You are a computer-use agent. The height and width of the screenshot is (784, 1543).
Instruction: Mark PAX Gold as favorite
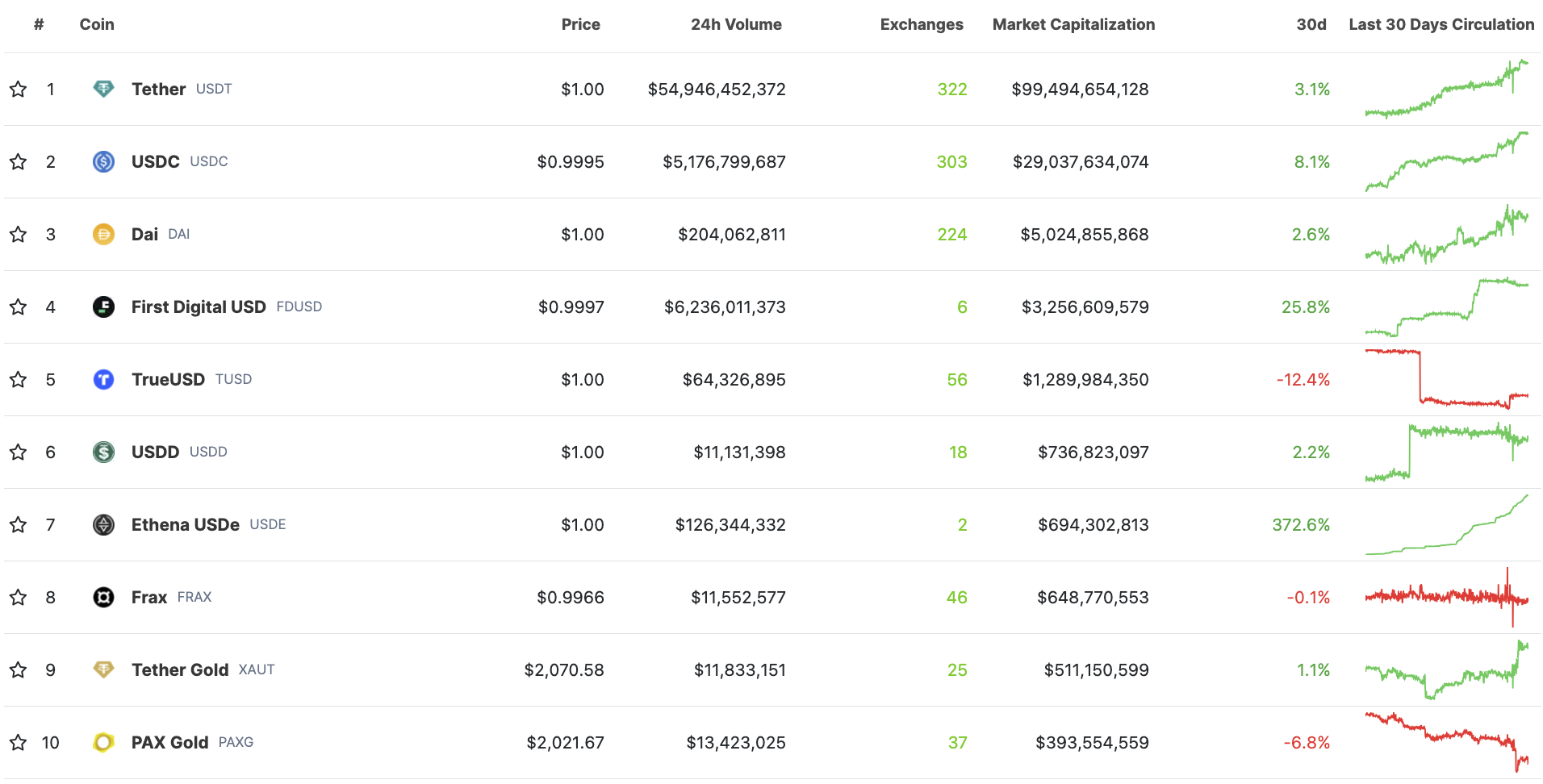click(x=18, y=742)
